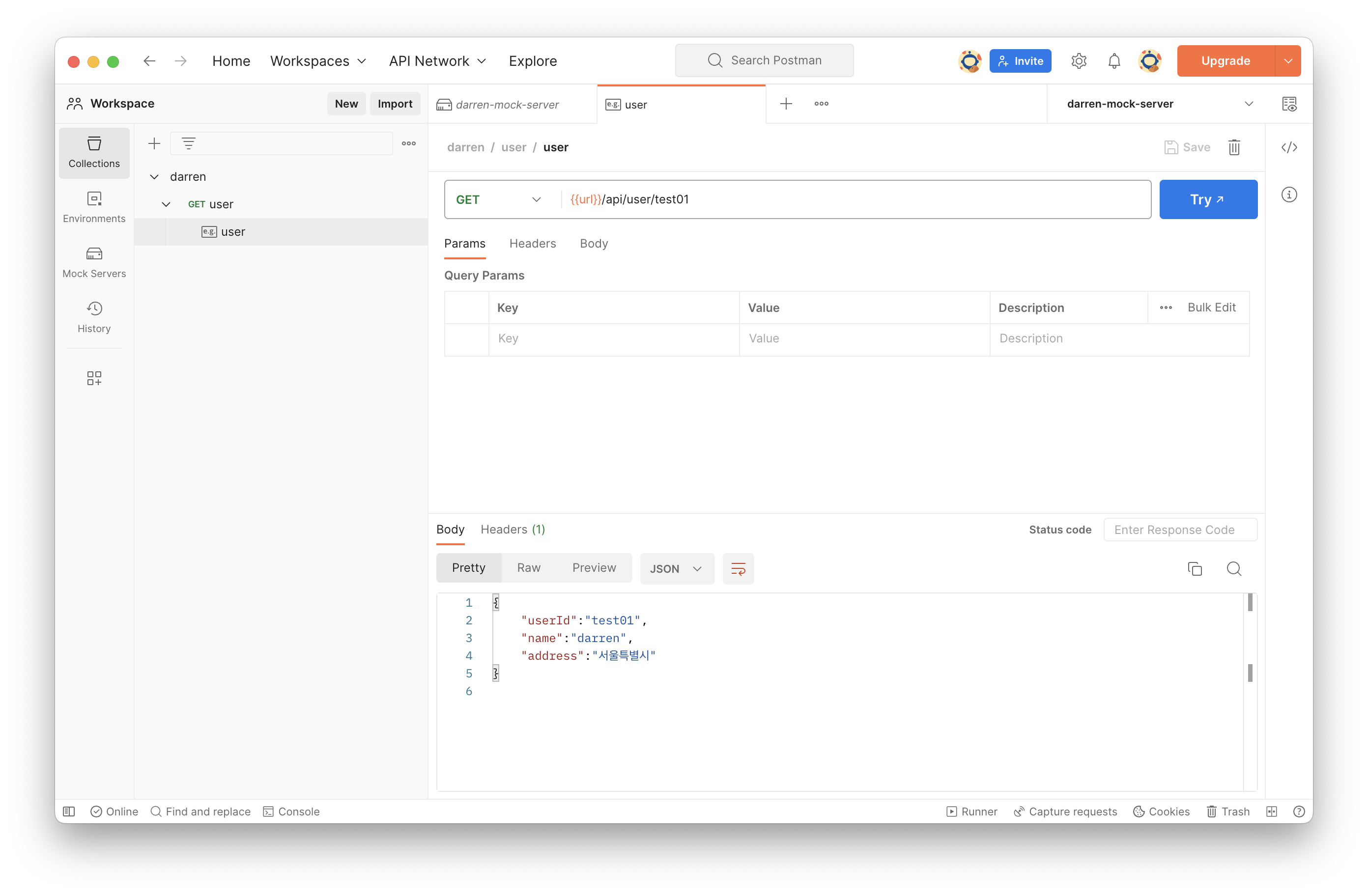Copy the response body with copy icon
This screenshot has height=896, width=1368.
(x=1195, y=568)
